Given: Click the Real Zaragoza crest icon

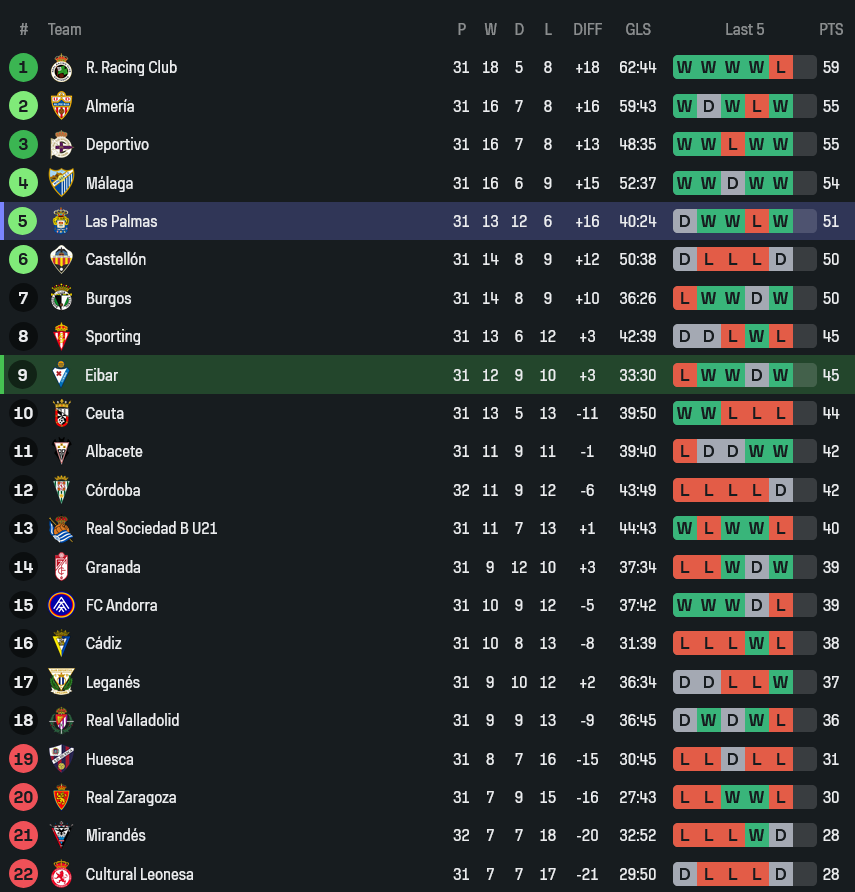Looking at the screenshot, I should (61, 797).
